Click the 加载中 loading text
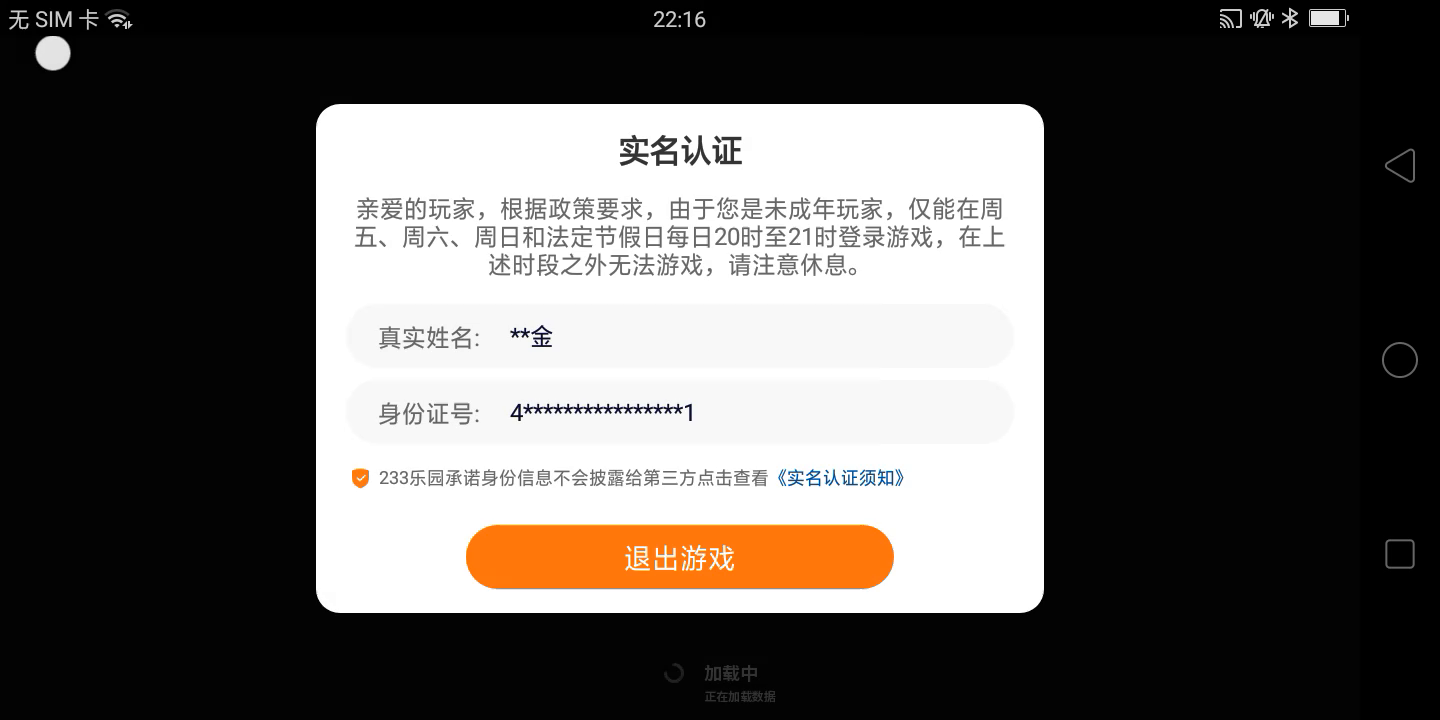1440x720 pixels. point(731,674)
